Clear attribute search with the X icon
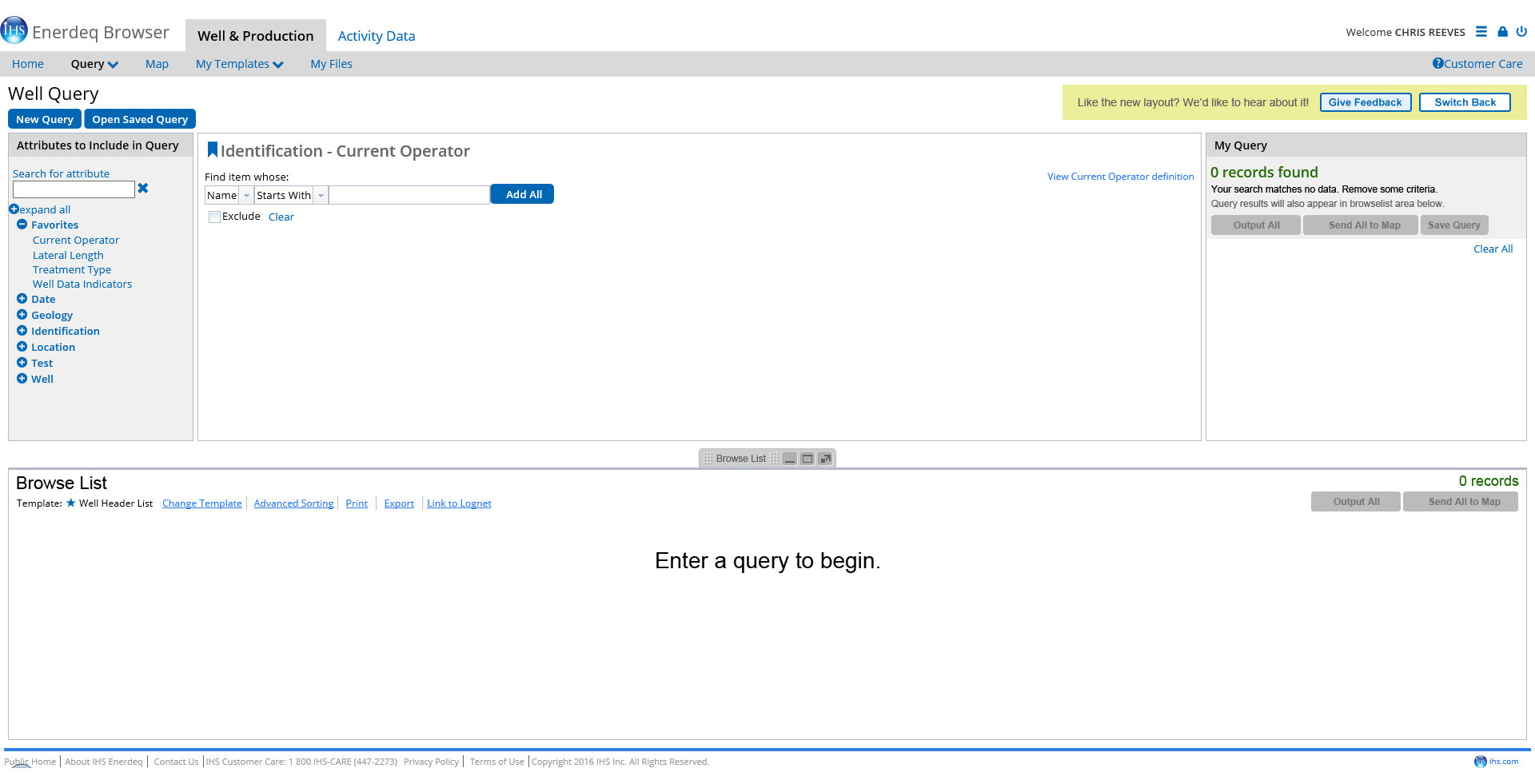 coord(143,189)
